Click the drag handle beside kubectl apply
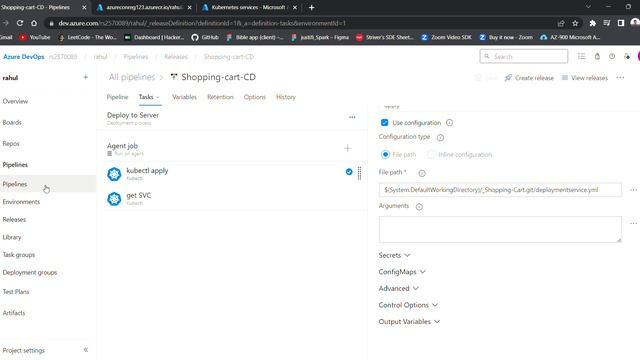 pyautogui.click(x=359, y=173)
